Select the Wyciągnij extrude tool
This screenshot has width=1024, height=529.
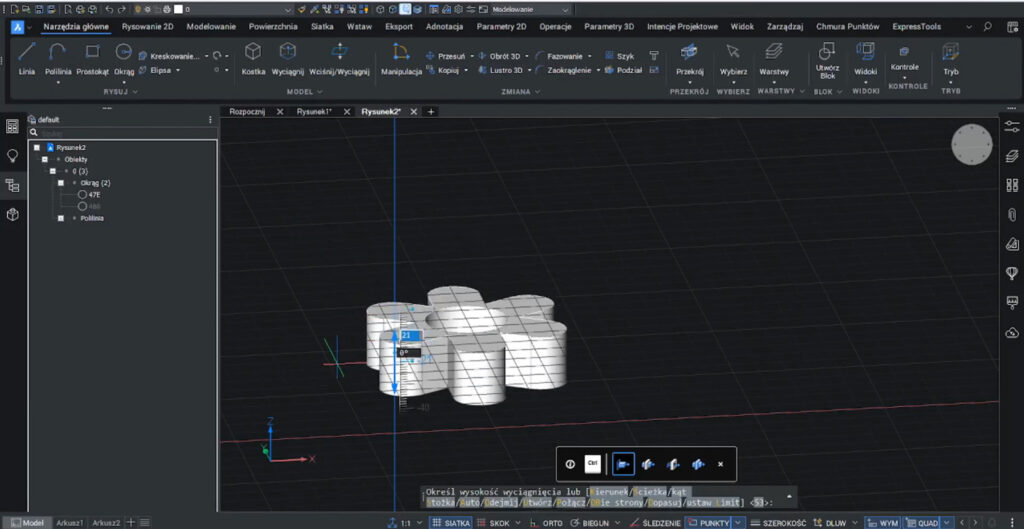tap(287, 59)
